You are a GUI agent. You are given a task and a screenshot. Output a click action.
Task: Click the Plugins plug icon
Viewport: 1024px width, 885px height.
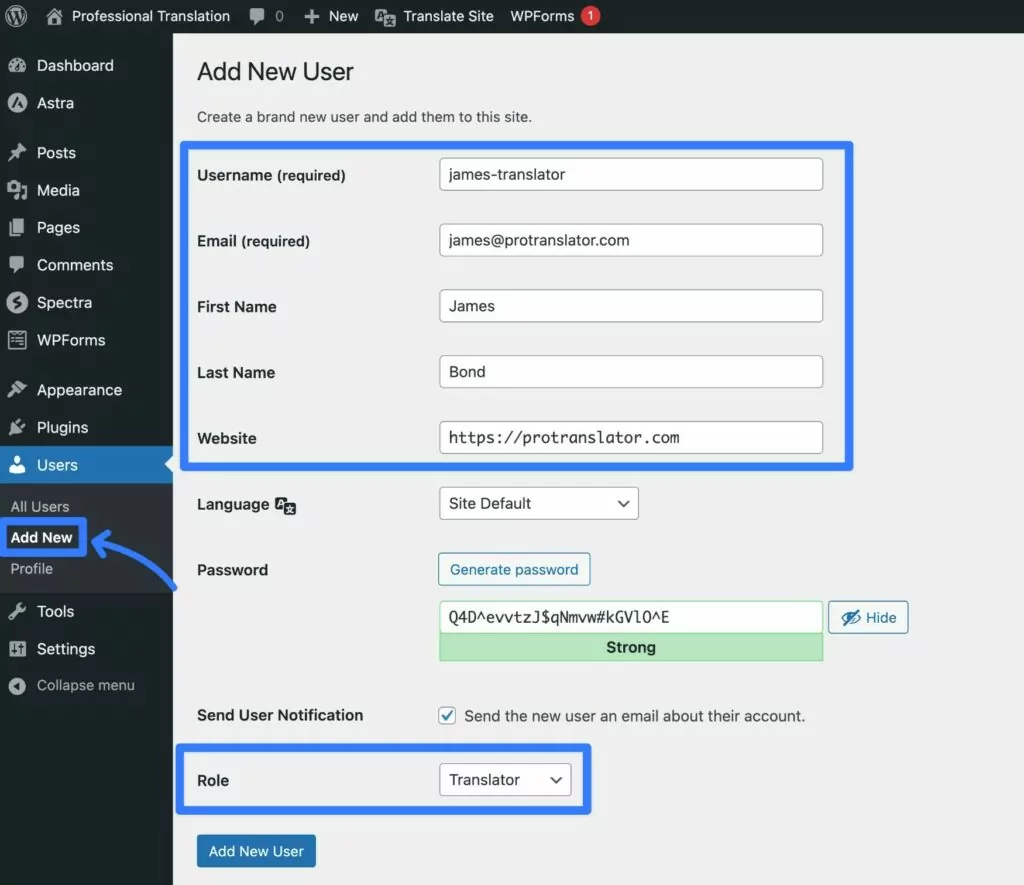pos(18,427)
